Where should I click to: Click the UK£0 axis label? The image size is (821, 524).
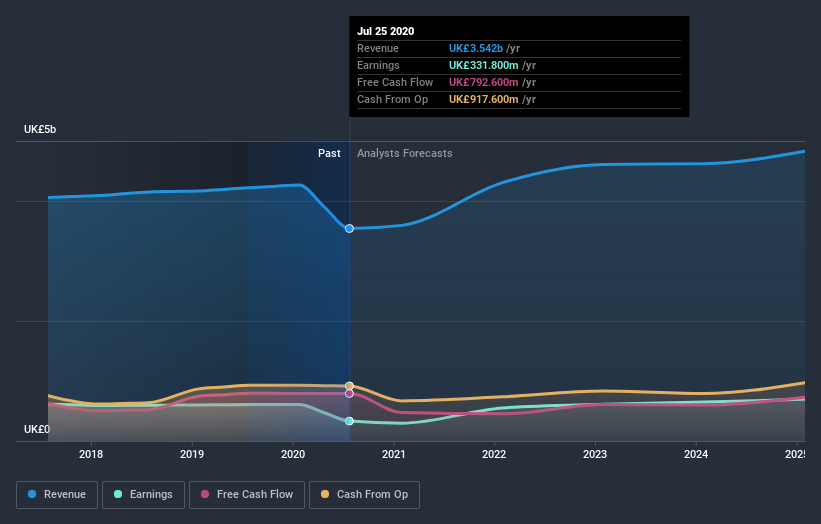click(37, 429)
